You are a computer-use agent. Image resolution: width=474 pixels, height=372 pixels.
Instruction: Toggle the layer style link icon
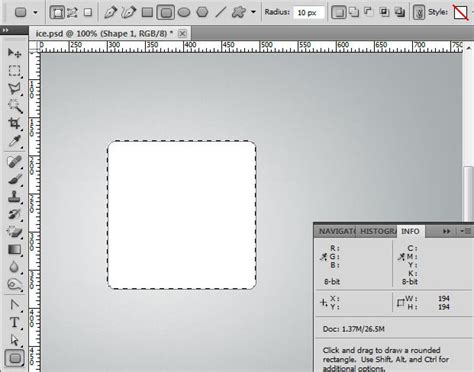tap(419, 13)
